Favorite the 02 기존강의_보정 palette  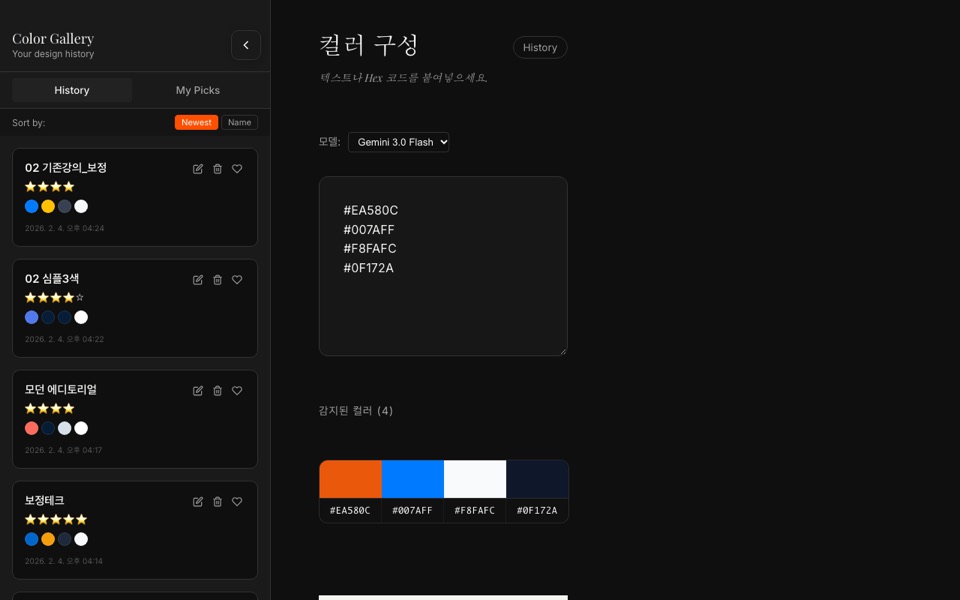[237, 169]
